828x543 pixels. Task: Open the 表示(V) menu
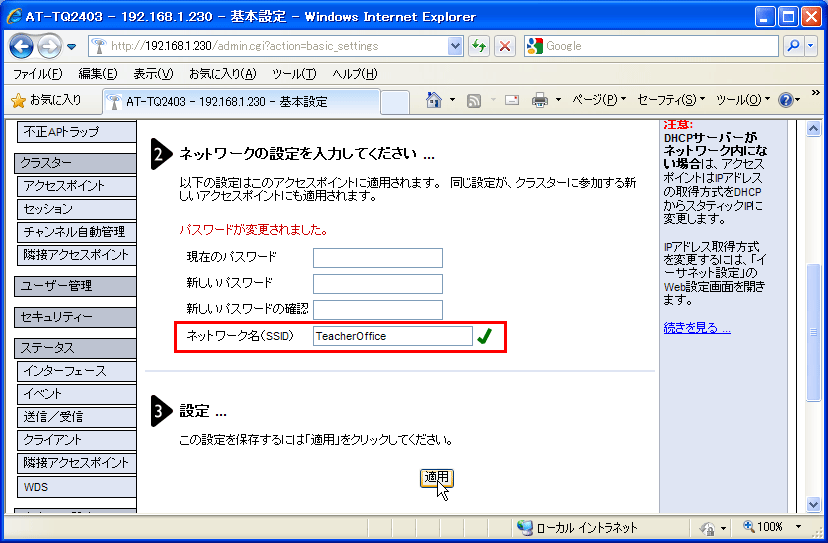coord(153,73)
